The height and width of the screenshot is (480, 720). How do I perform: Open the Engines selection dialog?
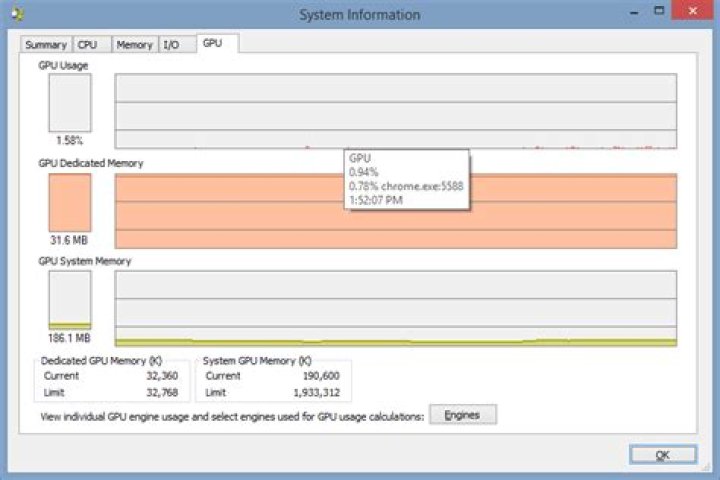pos(463,415)
